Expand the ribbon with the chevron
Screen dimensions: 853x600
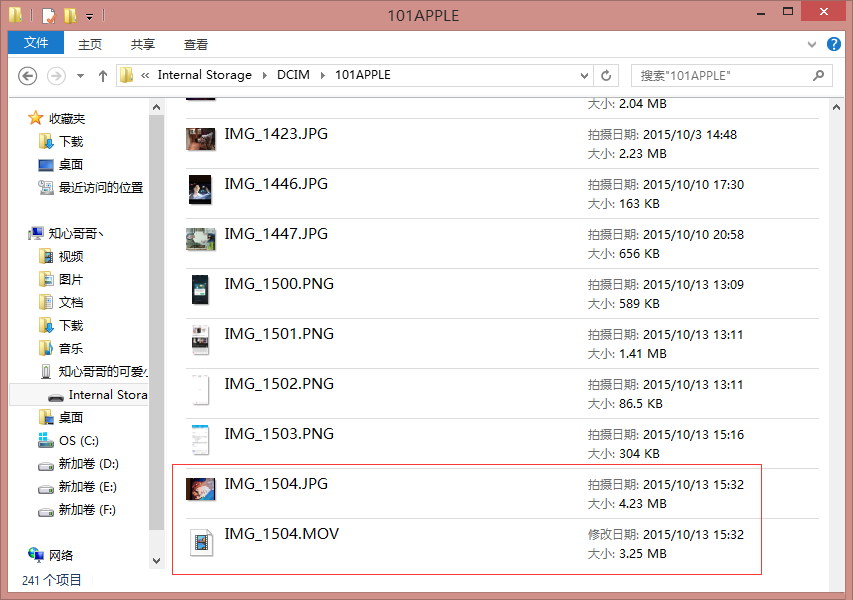pos(812,45)
